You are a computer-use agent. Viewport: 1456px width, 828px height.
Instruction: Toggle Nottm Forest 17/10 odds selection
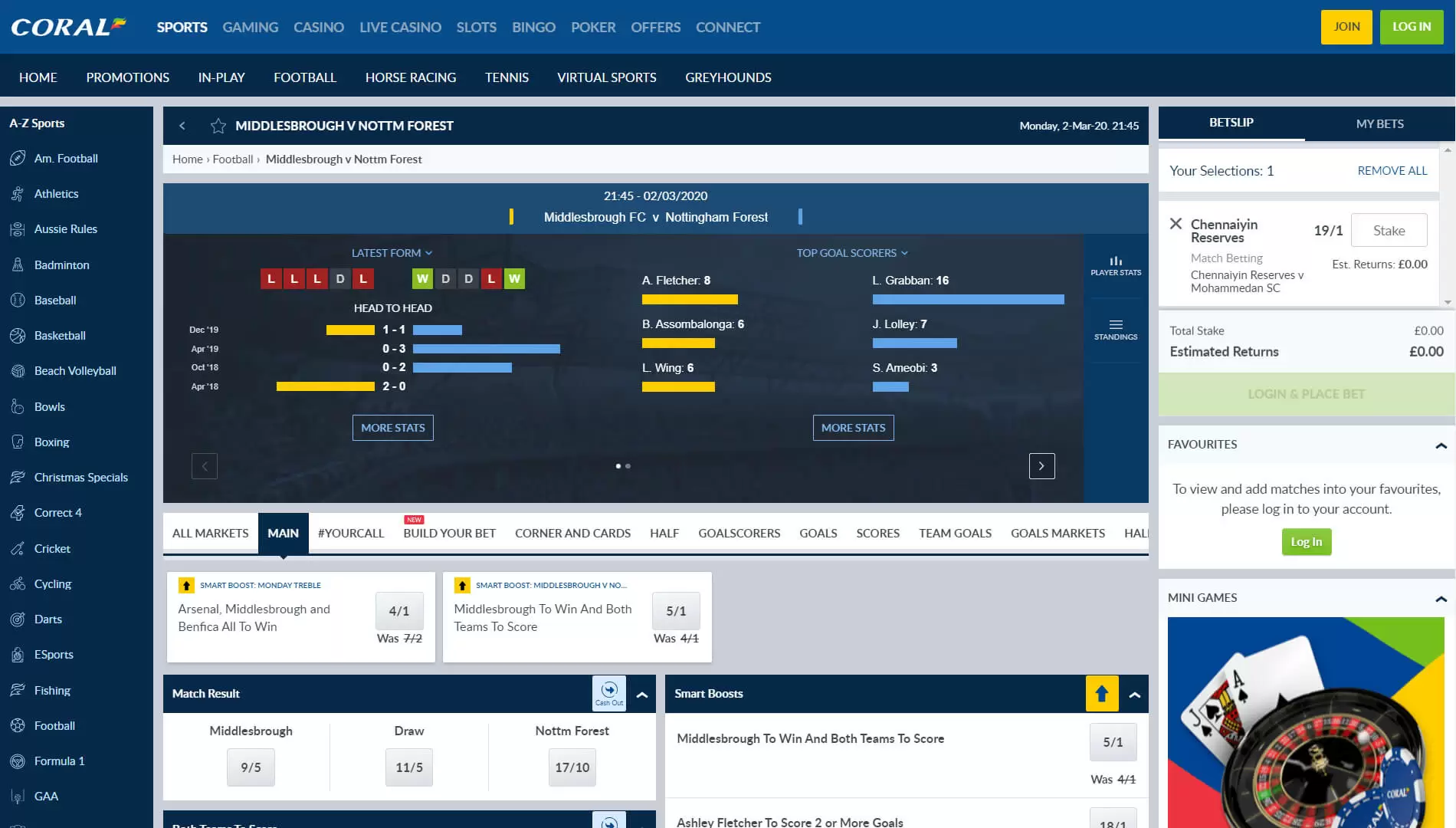(572, 767)
